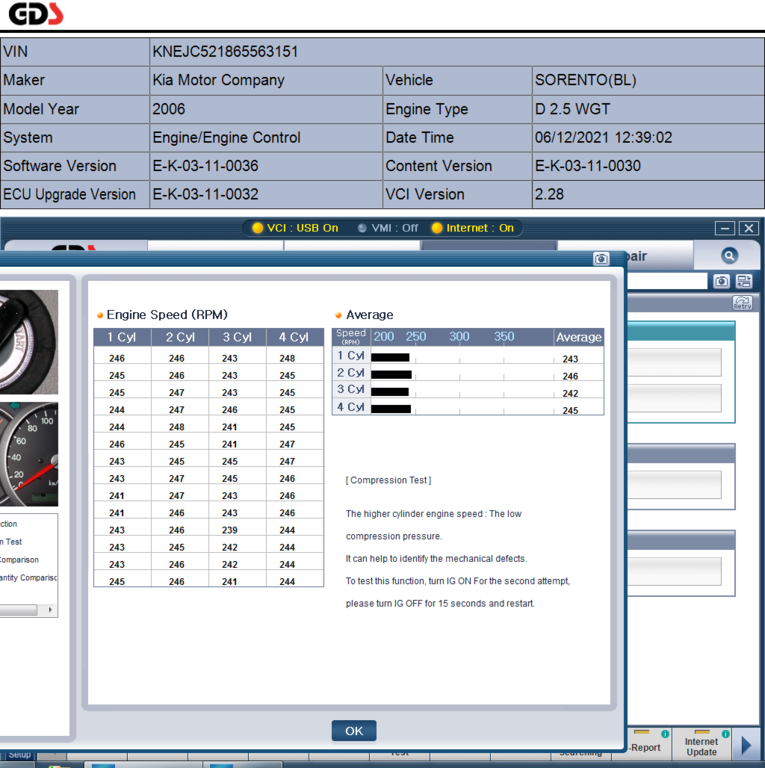Viewport: 765px width, 768px height.
Task: Select the 'antity Comparison' list item
Action: click(28, 577)
